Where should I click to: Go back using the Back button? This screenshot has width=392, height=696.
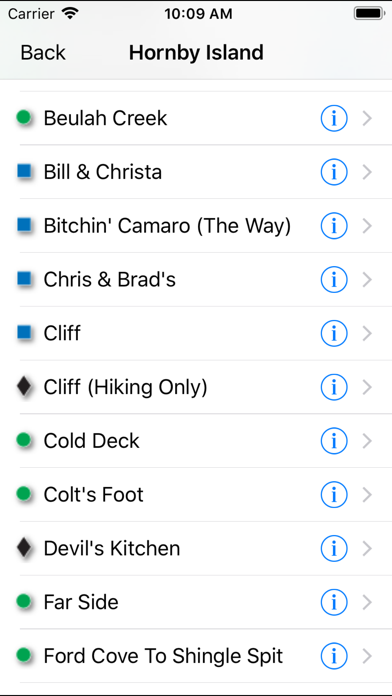[43, 53]
